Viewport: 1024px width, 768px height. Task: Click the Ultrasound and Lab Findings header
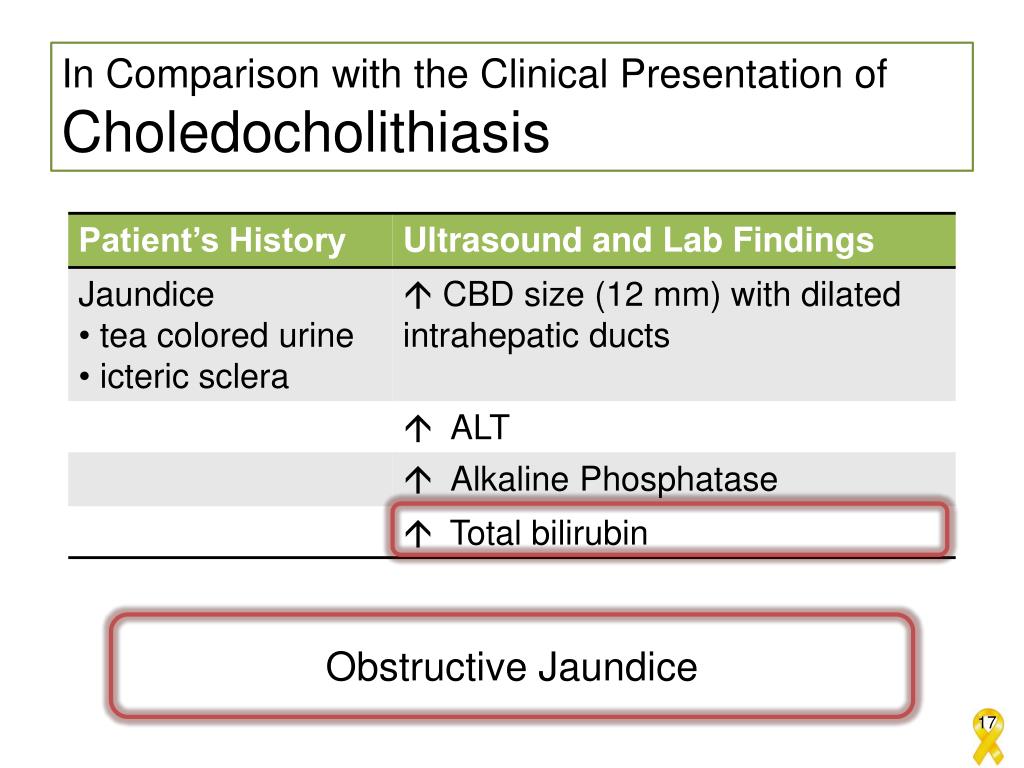coord(638,240)
